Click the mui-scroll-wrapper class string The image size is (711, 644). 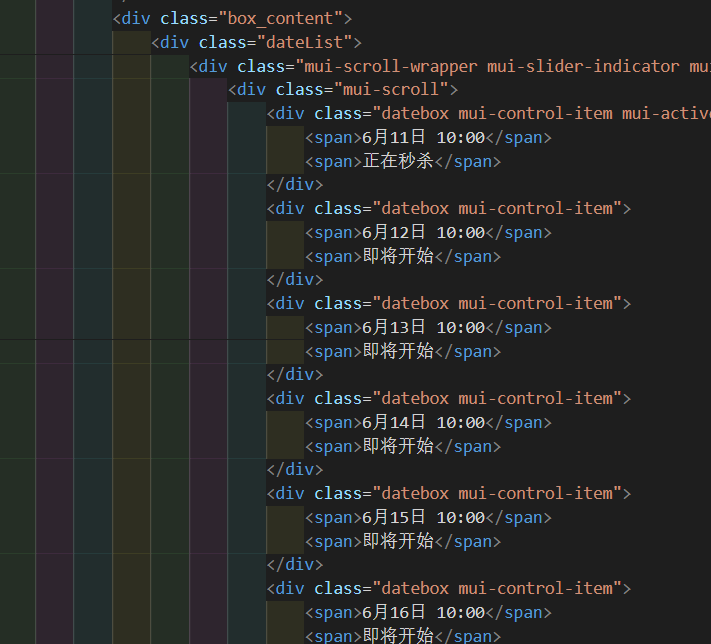503,67
